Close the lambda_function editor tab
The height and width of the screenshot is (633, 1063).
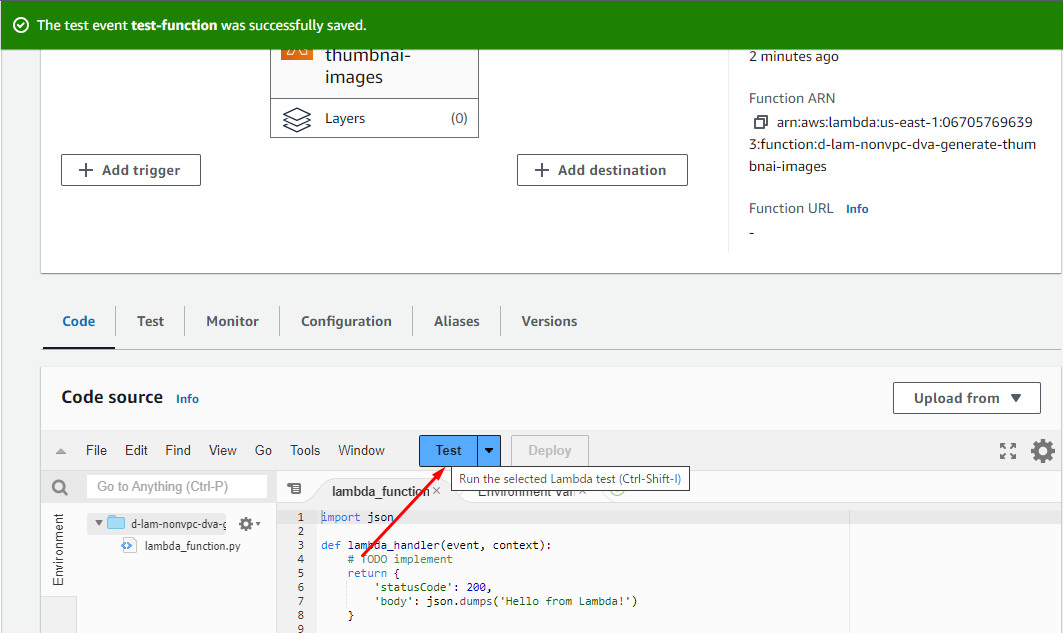[436, 491]
